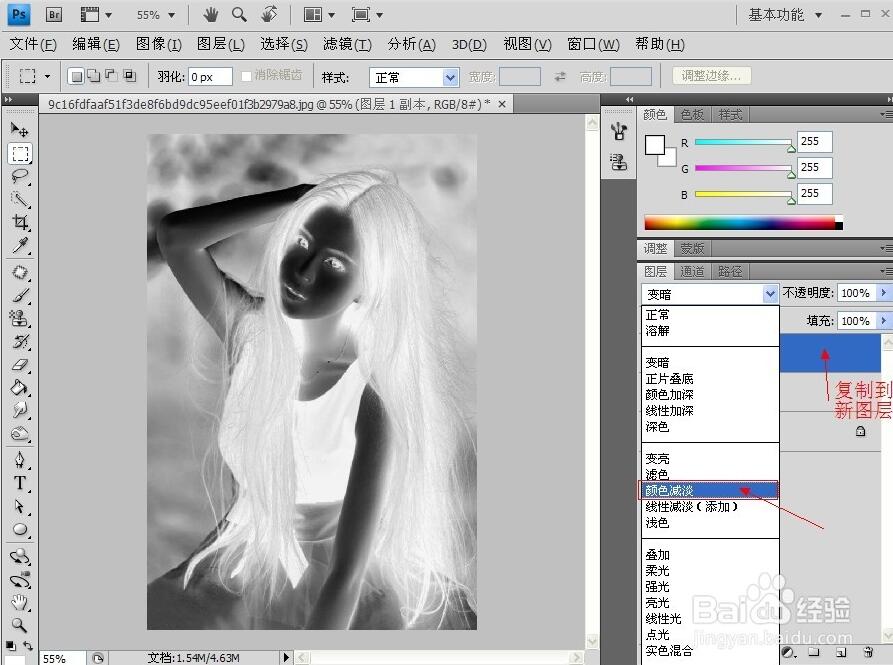The width and height of the screenshot is (893, 665).
Task: Select the Spot Healing Brush tool
Action: point(20,273)
